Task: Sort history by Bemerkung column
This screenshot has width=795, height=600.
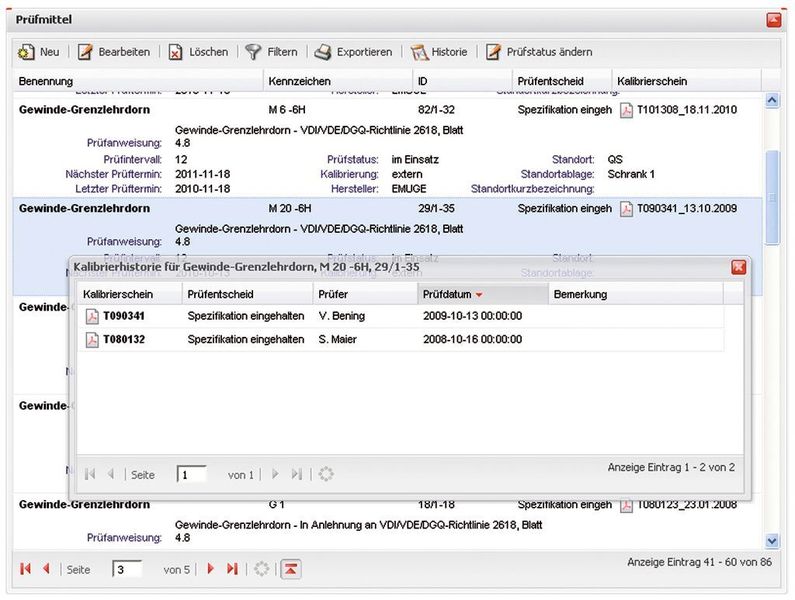Action: point(636,294)
